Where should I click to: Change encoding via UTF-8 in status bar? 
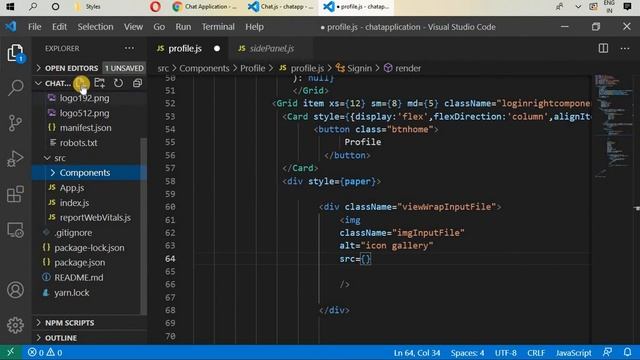[x=506, y=352]
